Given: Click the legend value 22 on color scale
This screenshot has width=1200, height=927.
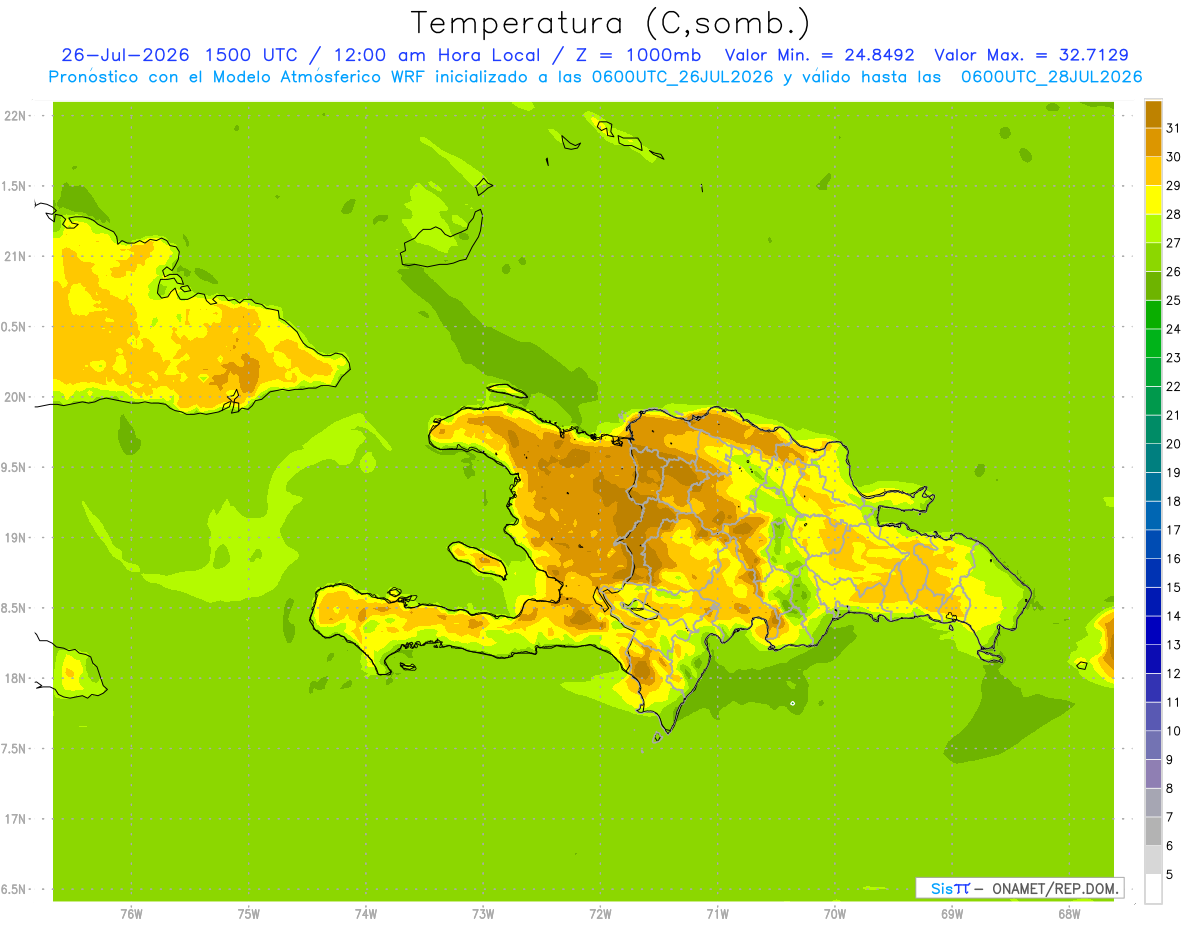Looking at the screenshot, I should 1173,386.
